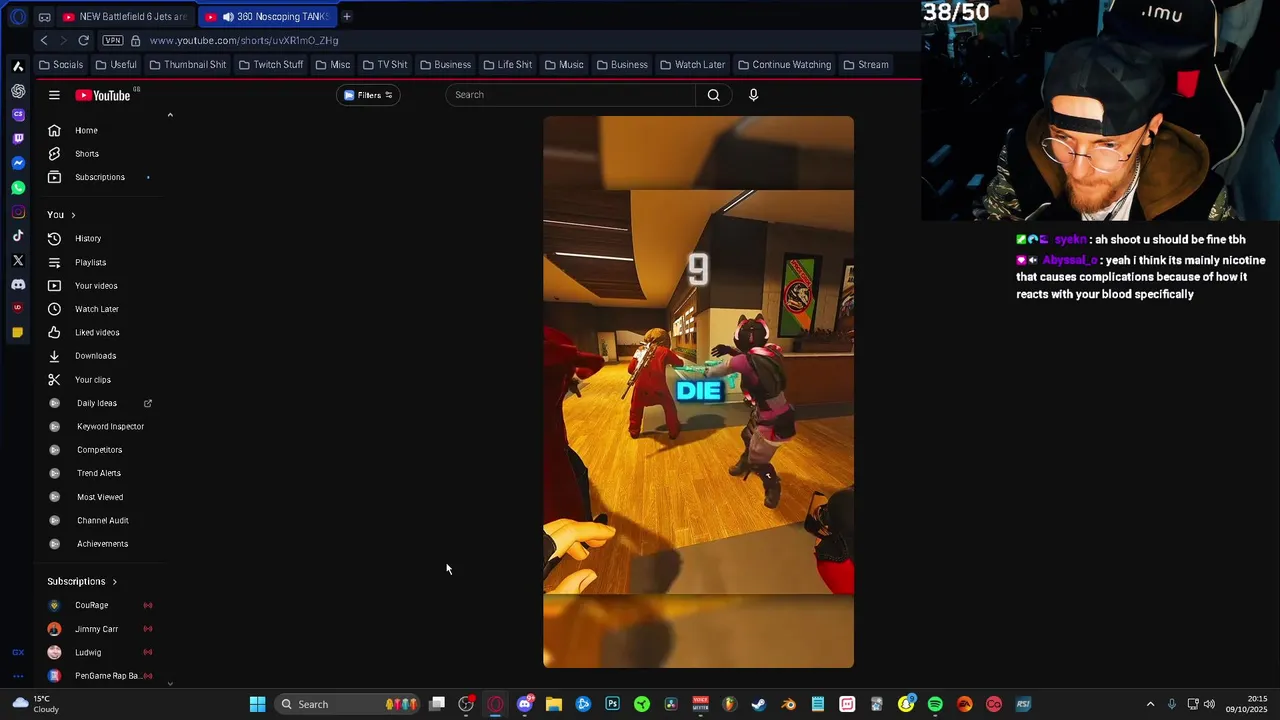1280x720 pixels.
Task: Open the yellow notes sidebar icon
Action: click(18, 333)
